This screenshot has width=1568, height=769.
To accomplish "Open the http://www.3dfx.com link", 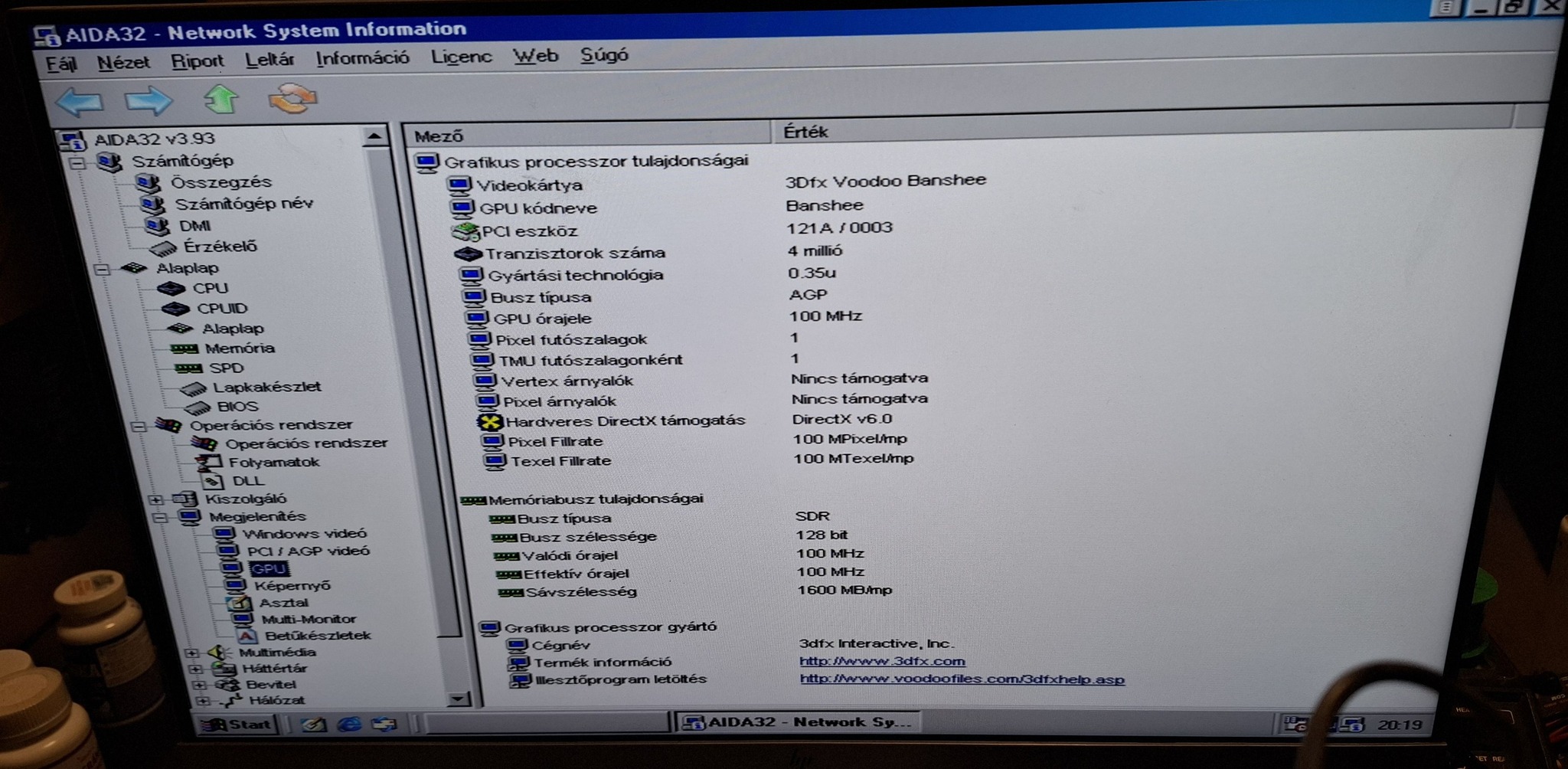I will [x=882, y=661].
